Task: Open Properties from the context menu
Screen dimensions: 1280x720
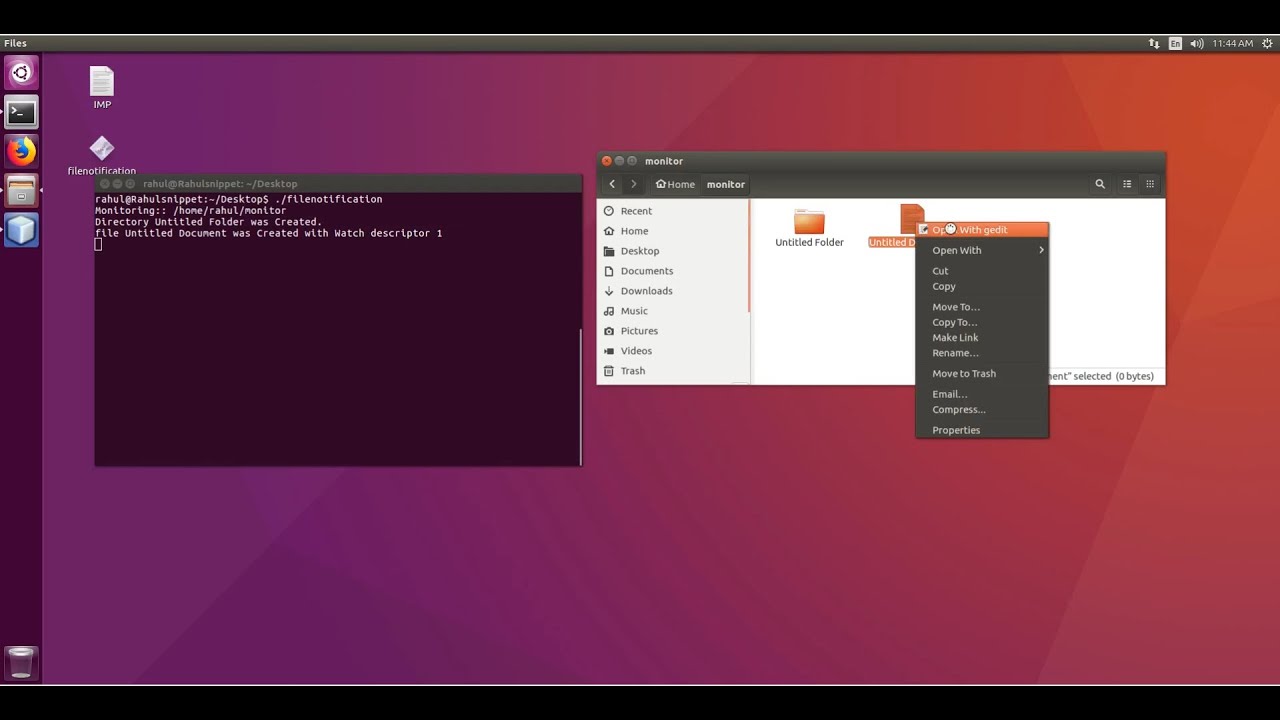Action: point(982,430)
